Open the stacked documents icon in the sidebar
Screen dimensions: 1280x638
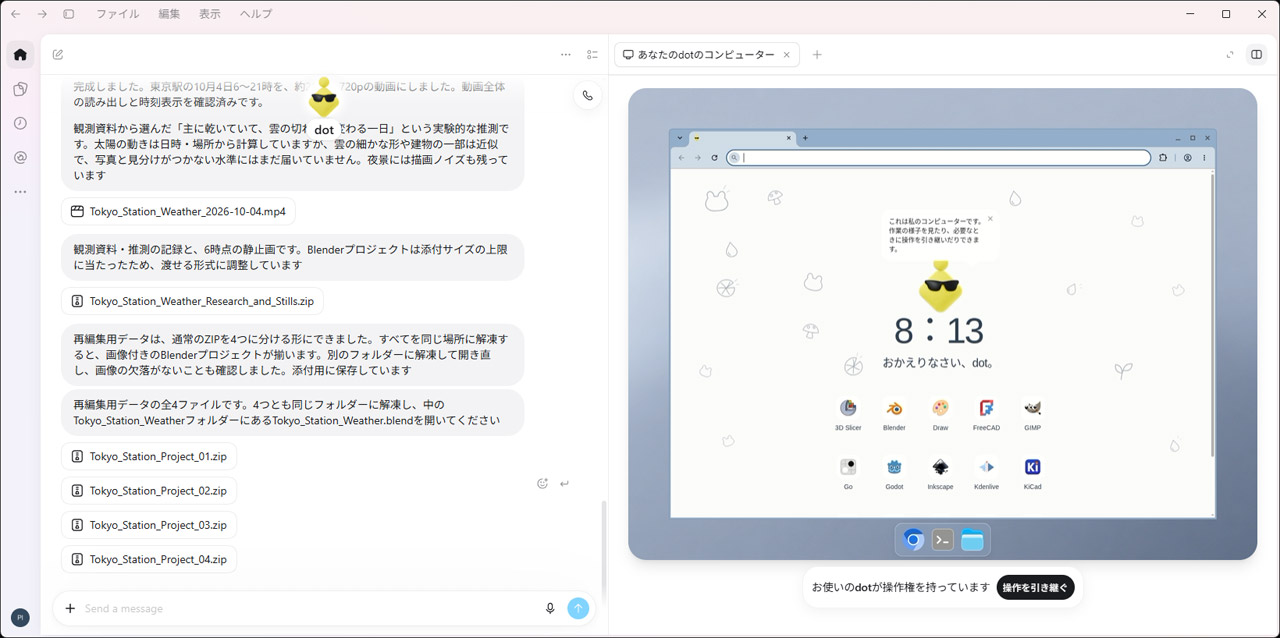click(x=20, y=89)
